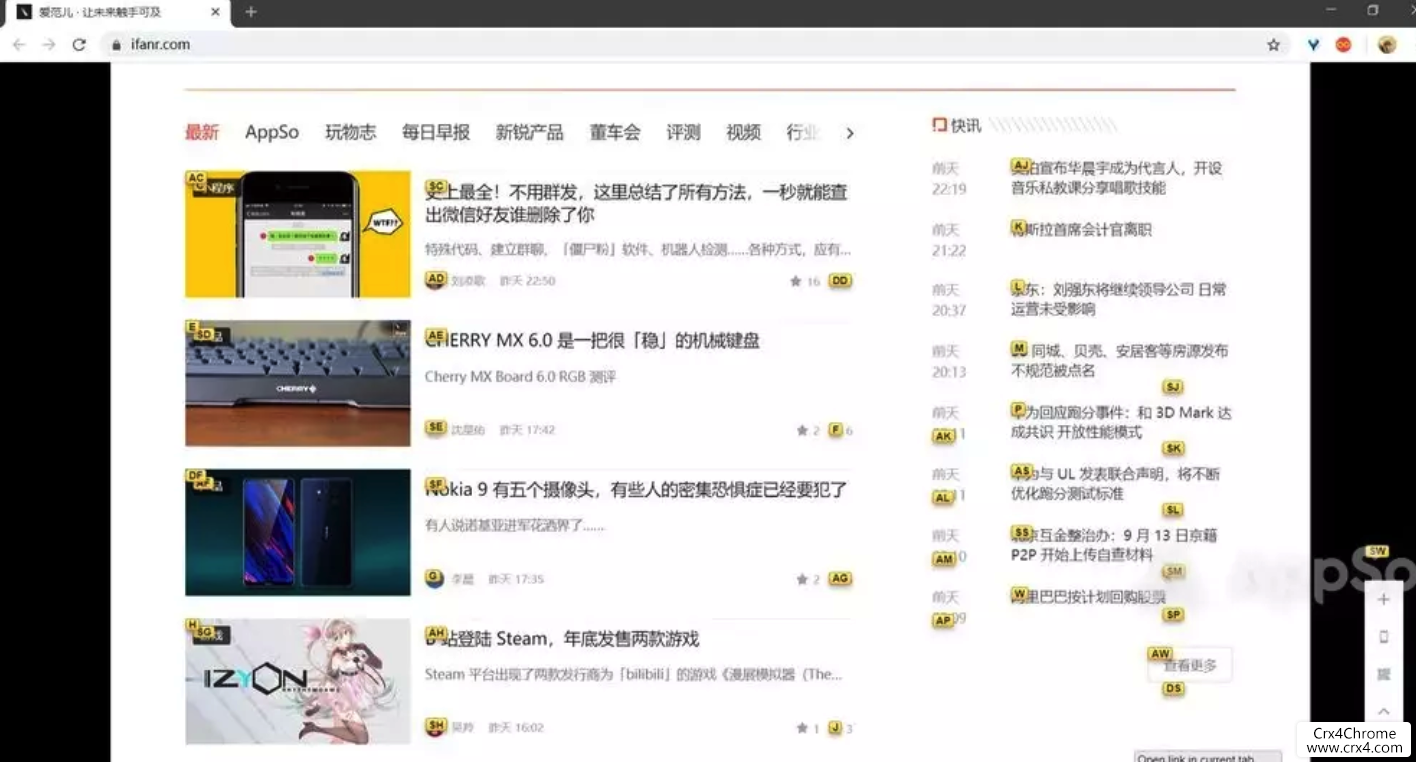The width and height of the screenshot is (1416, 762).
Task: Go back using the browser back arrow
Action: (x=19, y=45)
